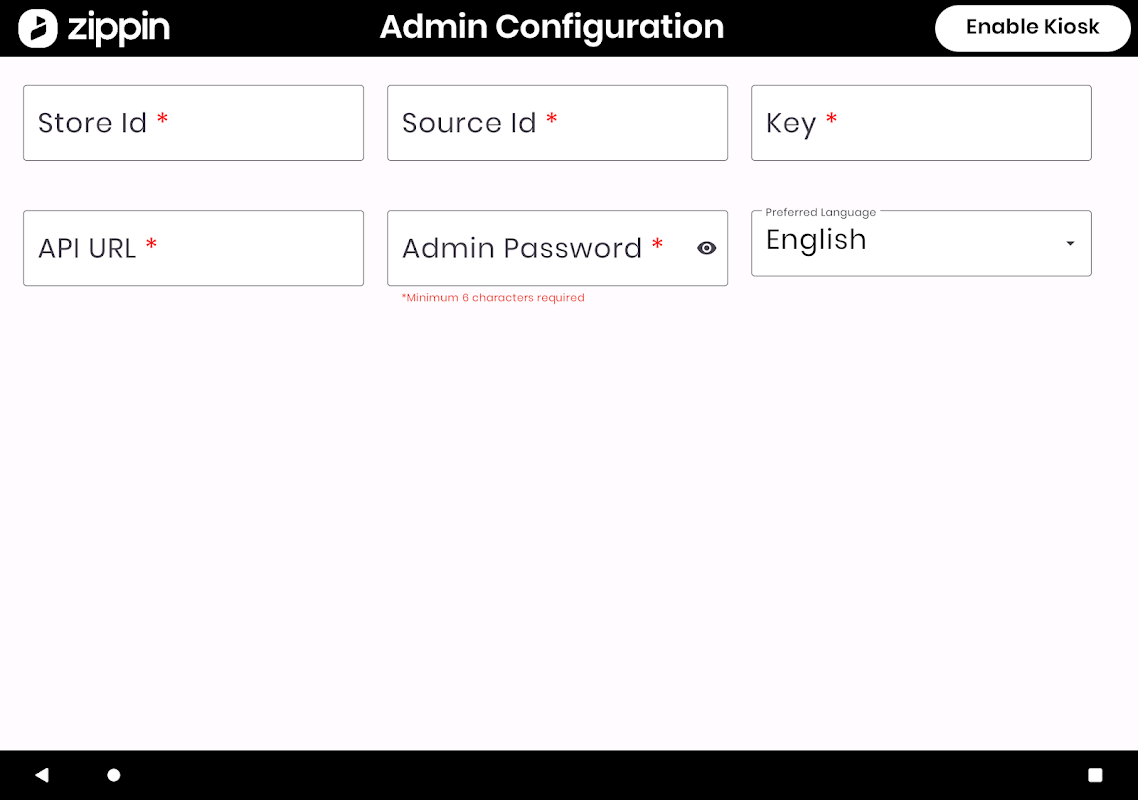Click the red asterisk beside Store Id
Viewport: 1138px width, 800px height.
[x=162, y=121]
